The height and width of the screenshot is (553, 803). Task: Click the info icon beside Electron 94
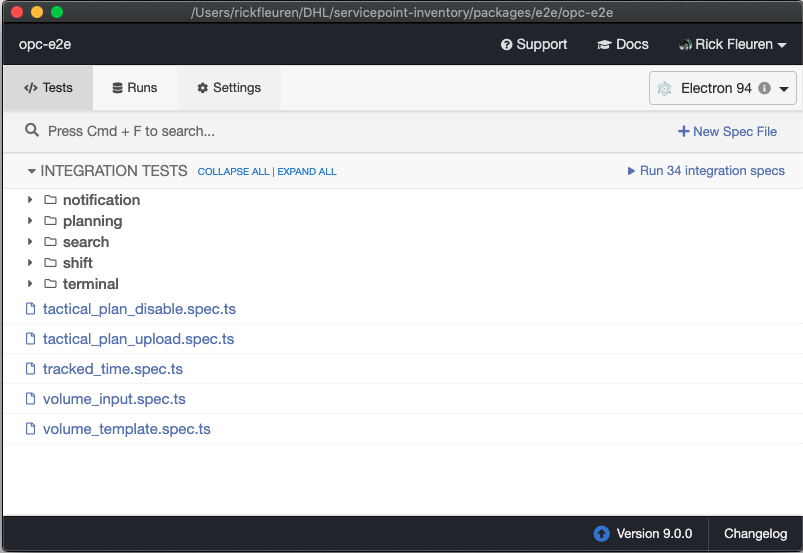765,88
